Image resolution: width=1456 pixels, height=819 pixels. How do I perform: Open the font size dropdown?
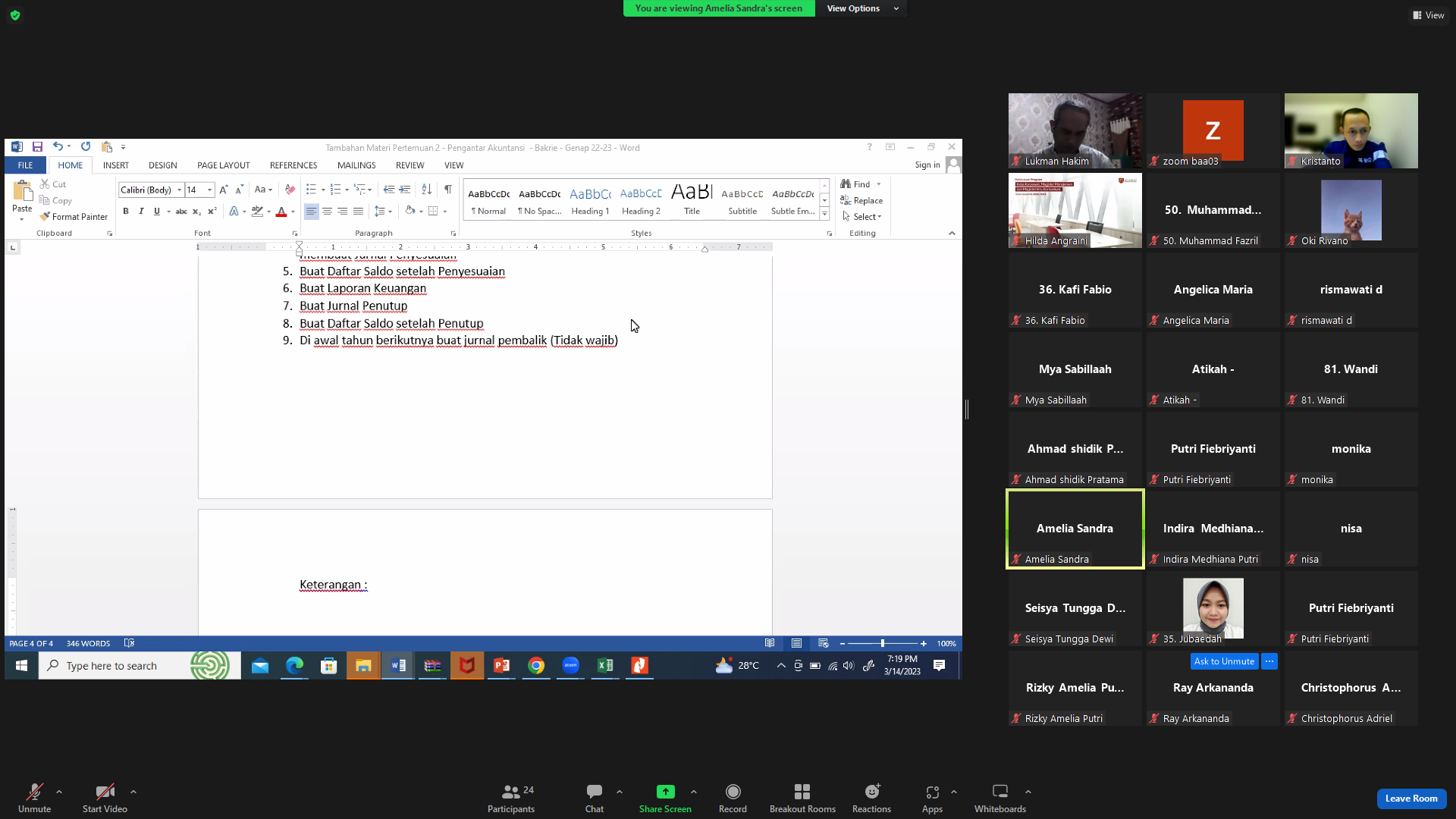(x=210, y=190)
